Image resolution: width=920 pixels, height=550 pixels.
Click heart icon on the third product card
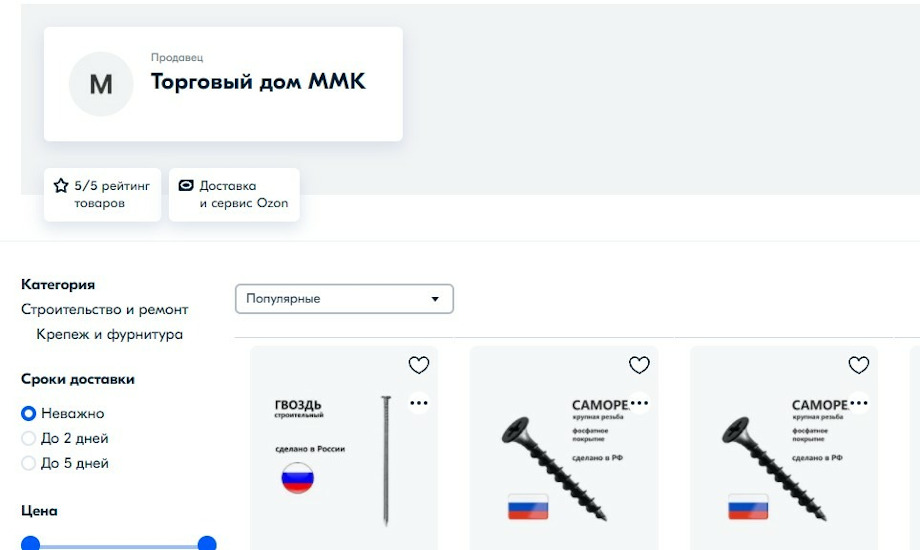point(859,365)
